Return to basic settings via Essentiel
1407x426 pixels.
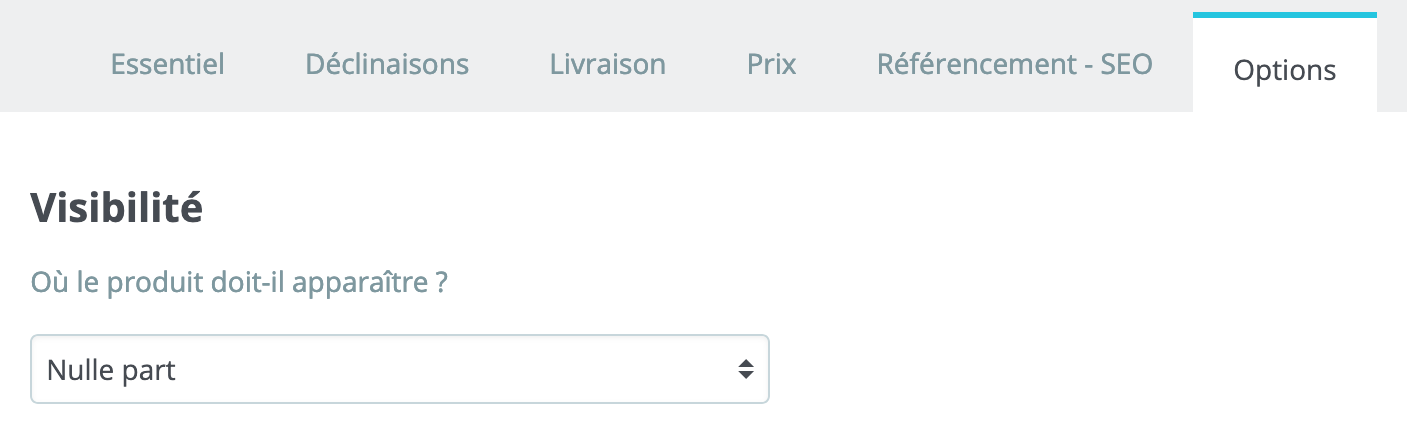[167, 65]
